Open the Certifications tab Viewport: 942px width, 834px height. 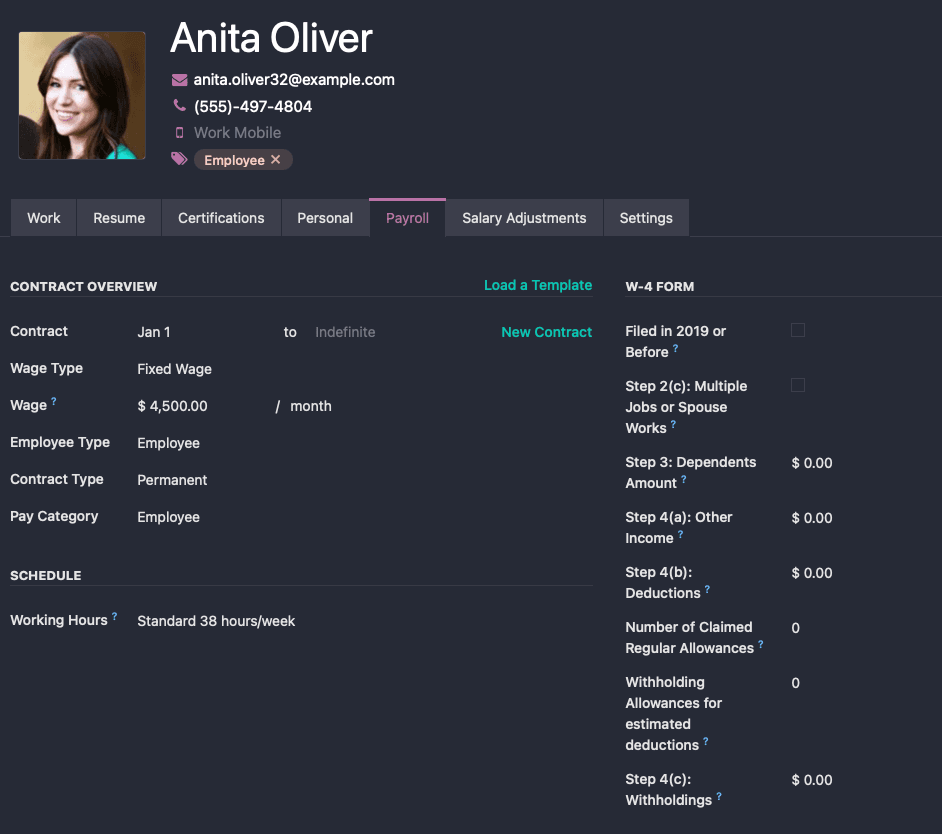pyautogui.click(x=221, y=218)
